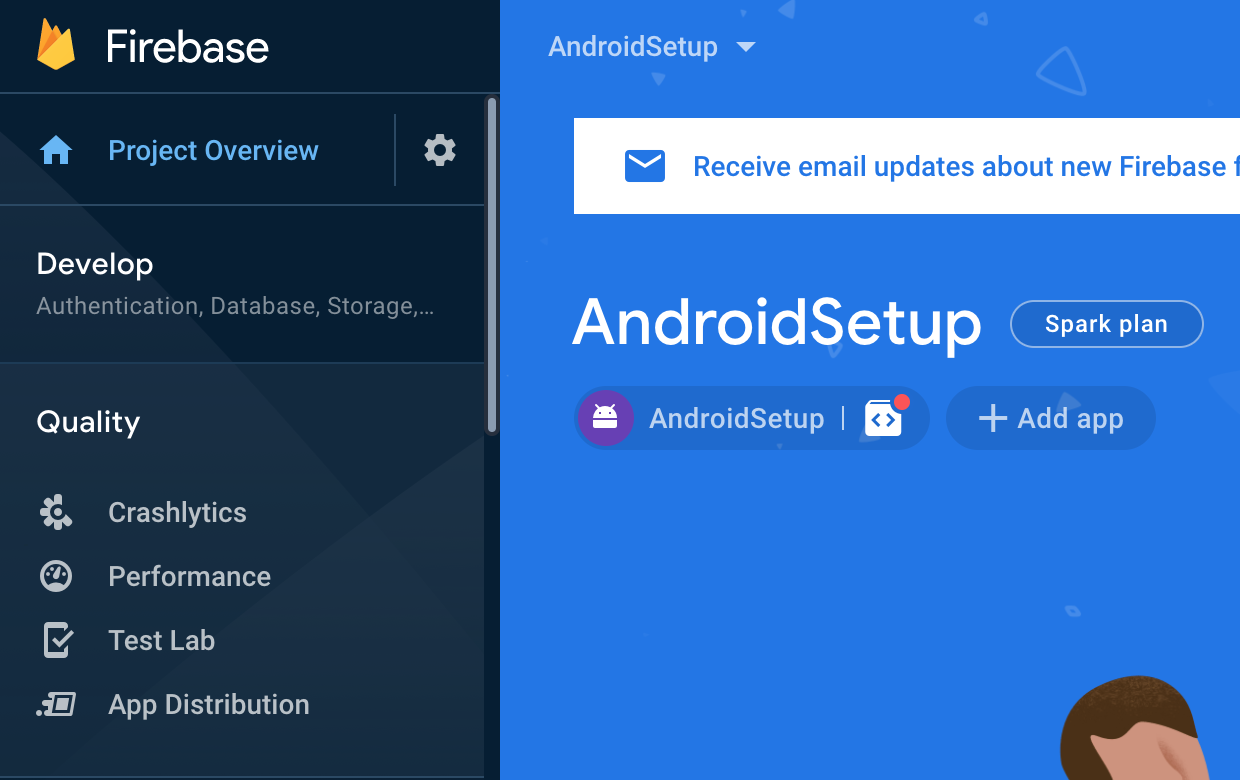The image size is (1240, 780).
Task: Click the Project Overview home icon
Action: (x=56, y=150)
